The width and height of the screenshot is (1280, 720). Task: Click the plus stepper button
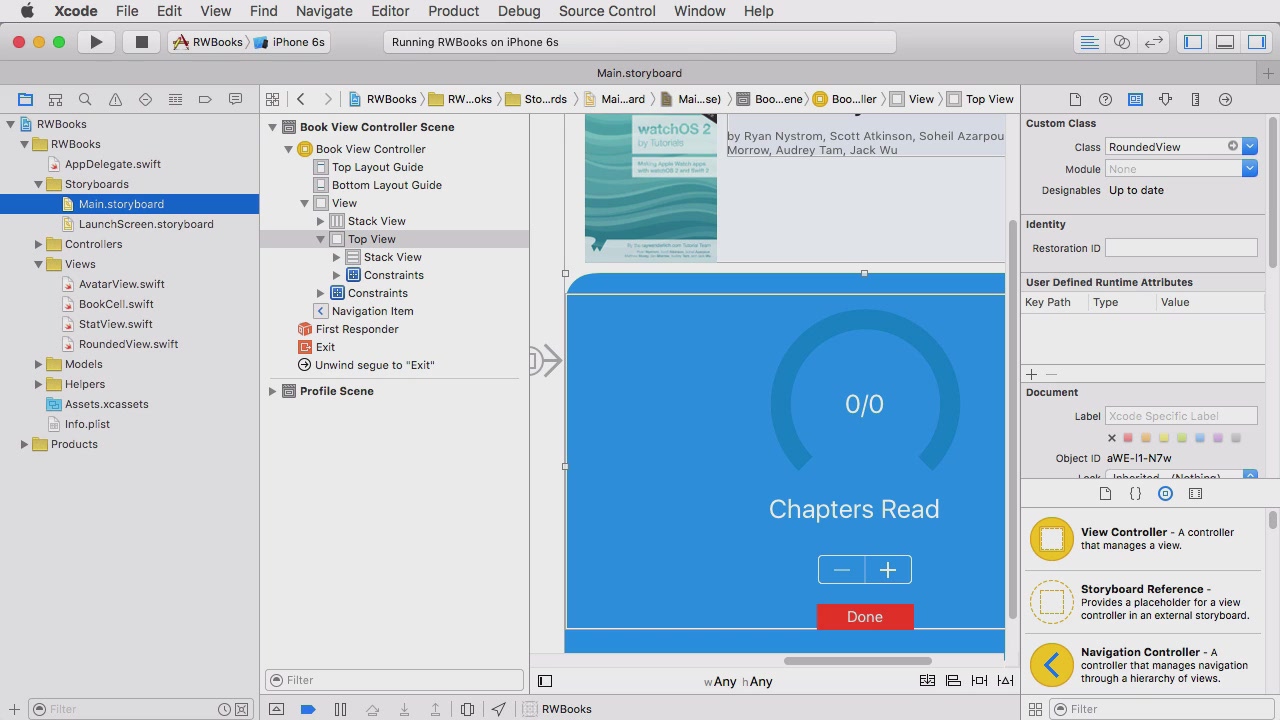click(888, 570)
